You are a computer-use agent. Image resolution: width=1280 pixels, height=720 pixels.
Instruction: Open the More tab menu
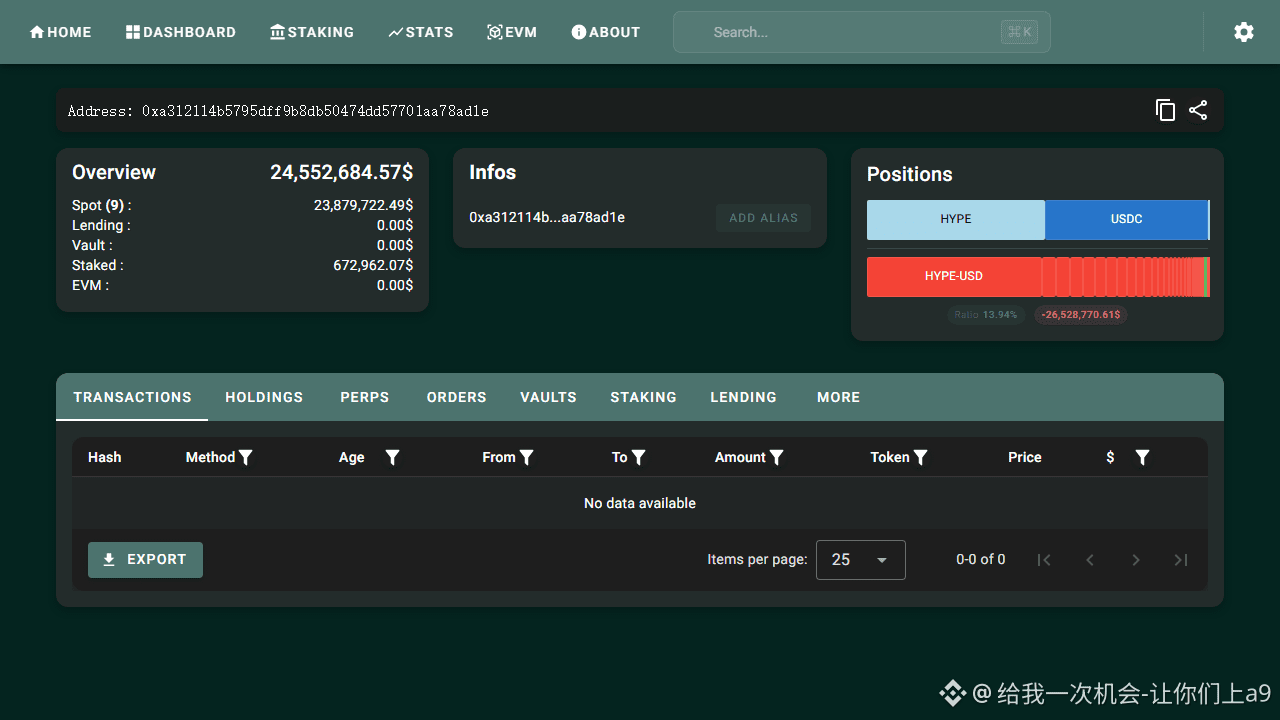[x=838, y=397]
